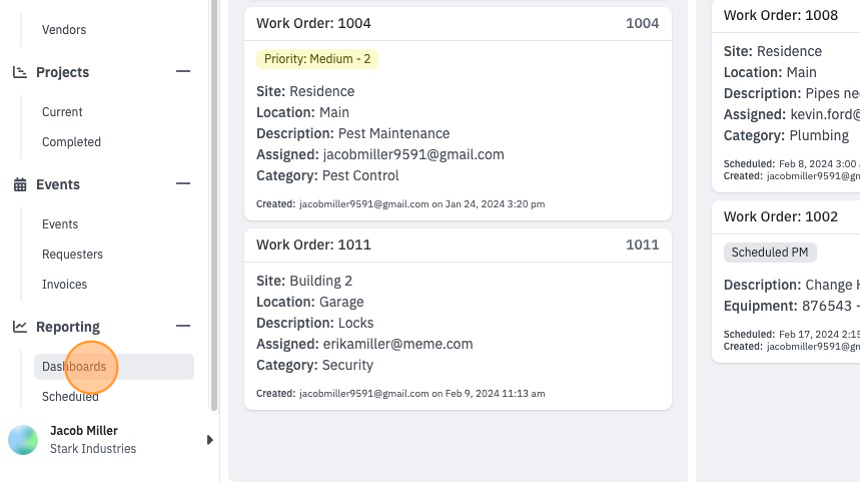Click the Reporting line-chart icon
This screenshot has width=860, height=482.
pos(20,327)
